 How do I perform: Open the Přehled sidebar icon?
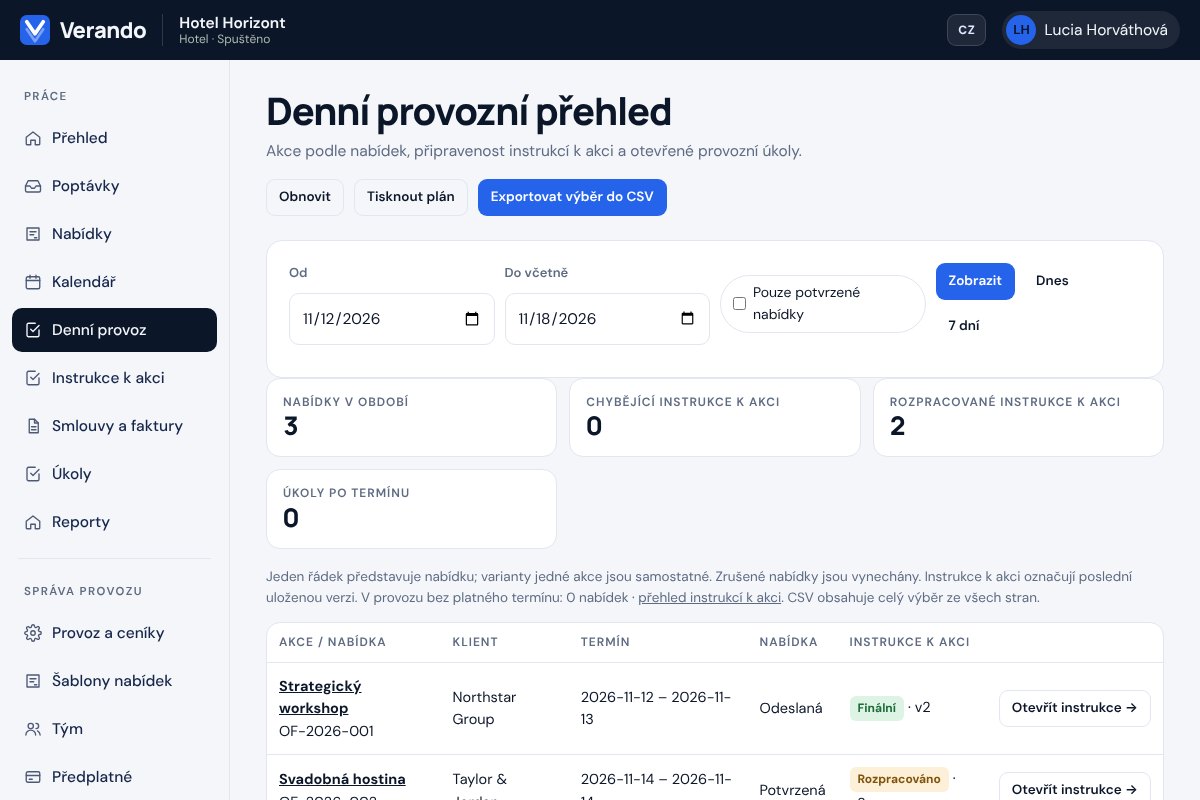coord(33,138)
